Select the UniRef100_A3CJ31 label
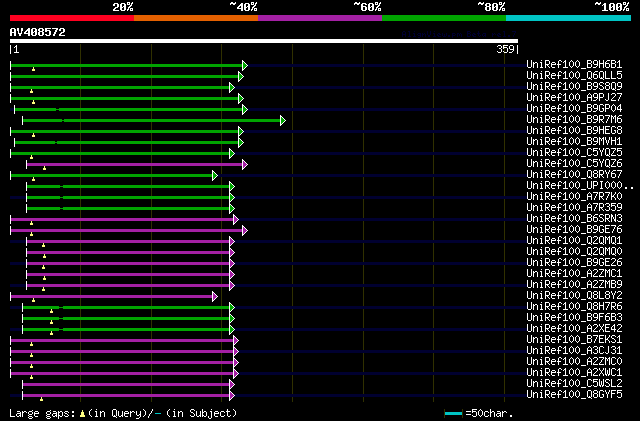640x421 pixels. pos(574,350)
